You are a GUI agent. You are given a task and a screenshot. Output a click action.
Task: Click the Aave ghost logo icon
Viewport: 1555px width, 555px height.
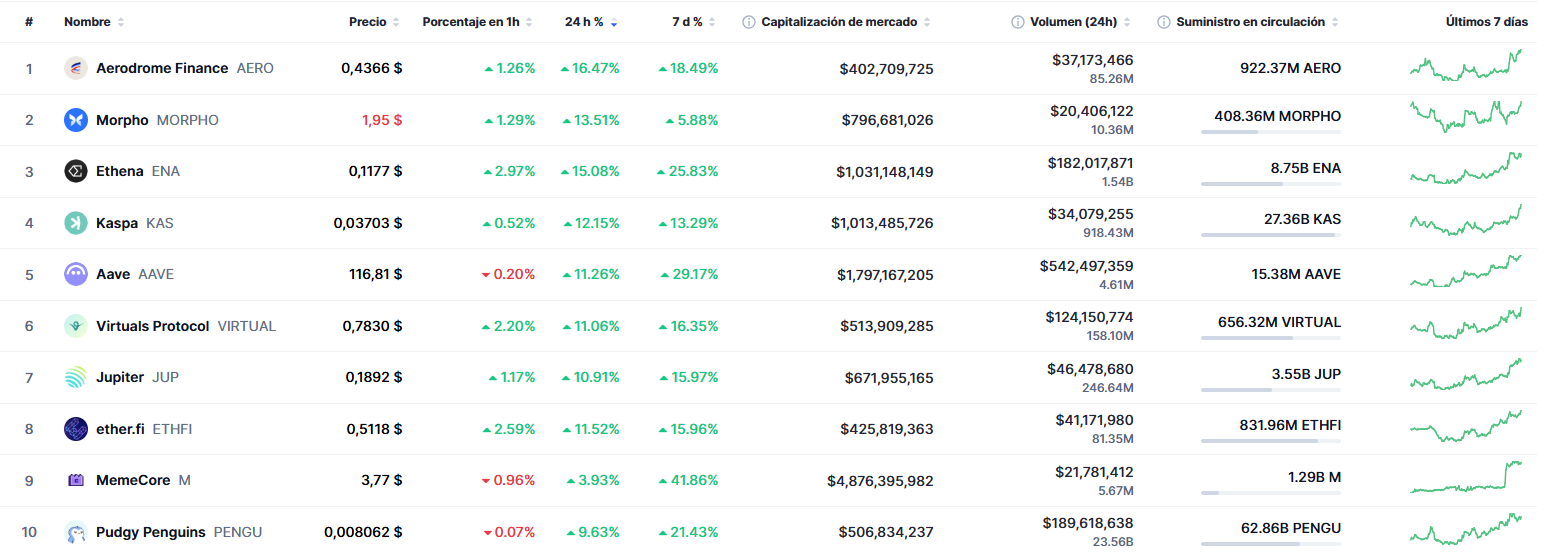[x=76, y=274]
